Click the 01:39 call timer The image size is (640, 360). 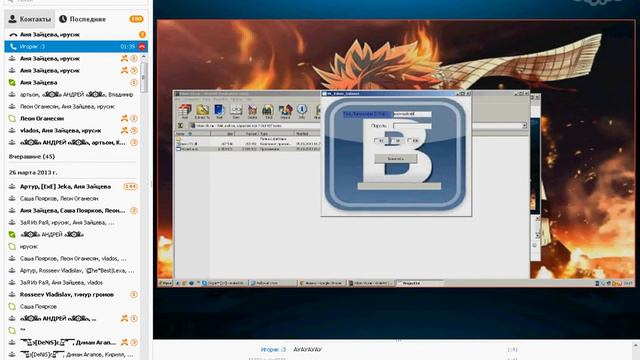coord(128,47)
